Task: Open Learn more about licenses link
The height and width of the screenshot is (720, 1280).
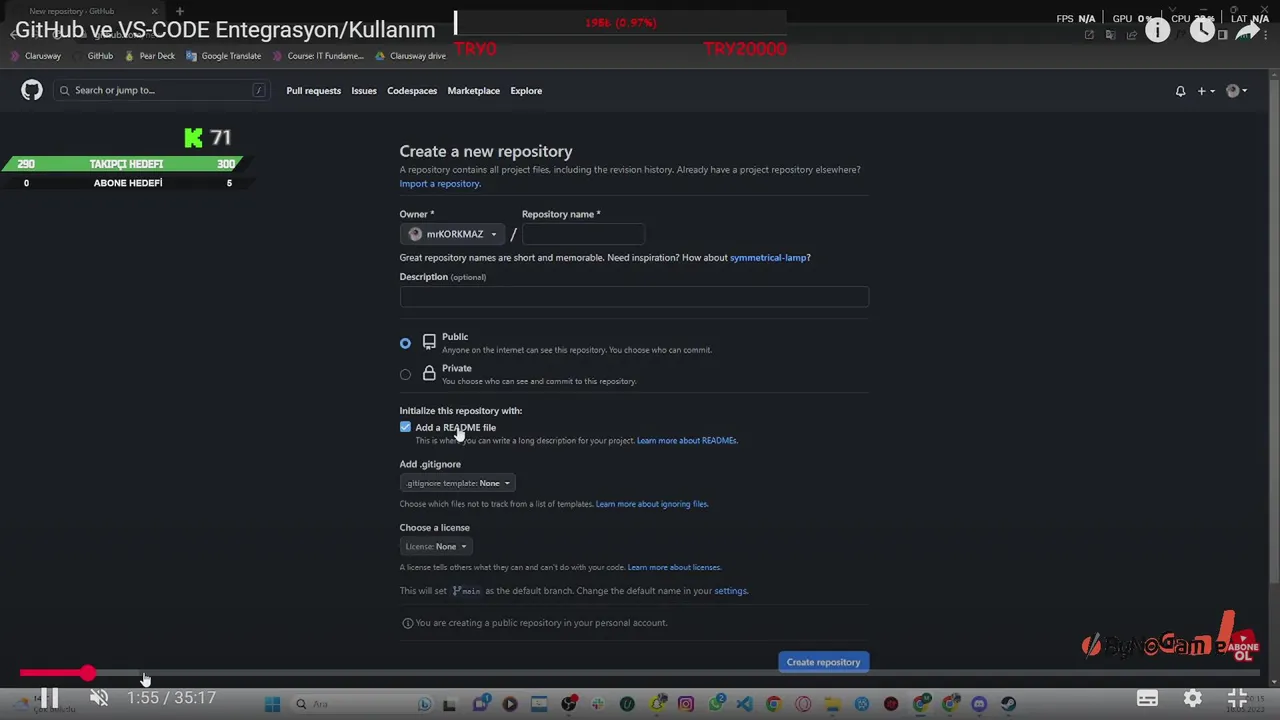Action: point(674,568)
